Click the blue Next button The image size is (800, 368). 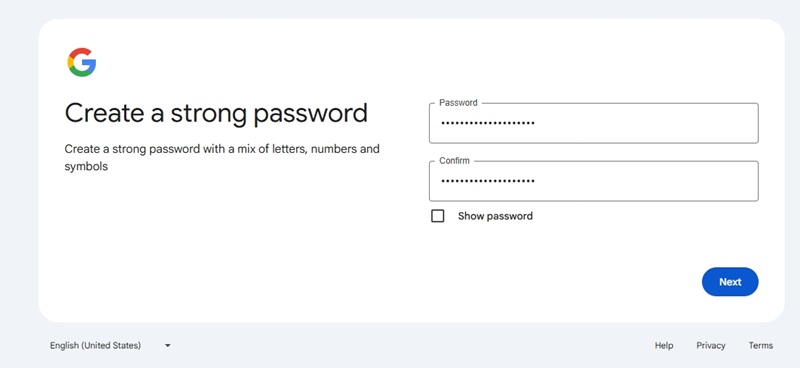730,282
